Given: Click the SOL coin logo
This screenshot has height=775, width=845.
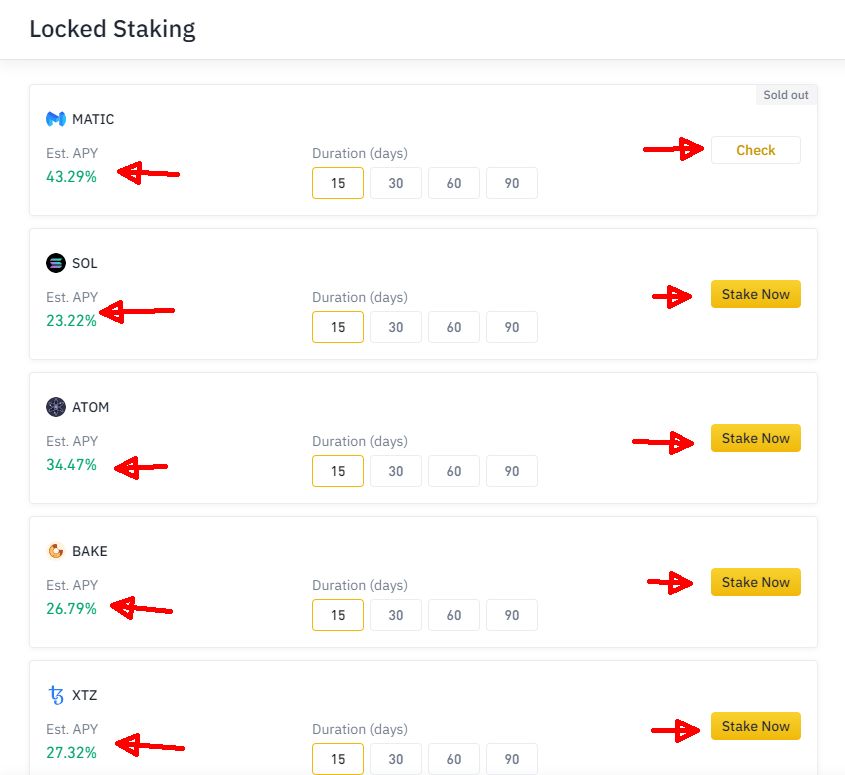Looking at the screenshot, I should [x=56, y=263].
